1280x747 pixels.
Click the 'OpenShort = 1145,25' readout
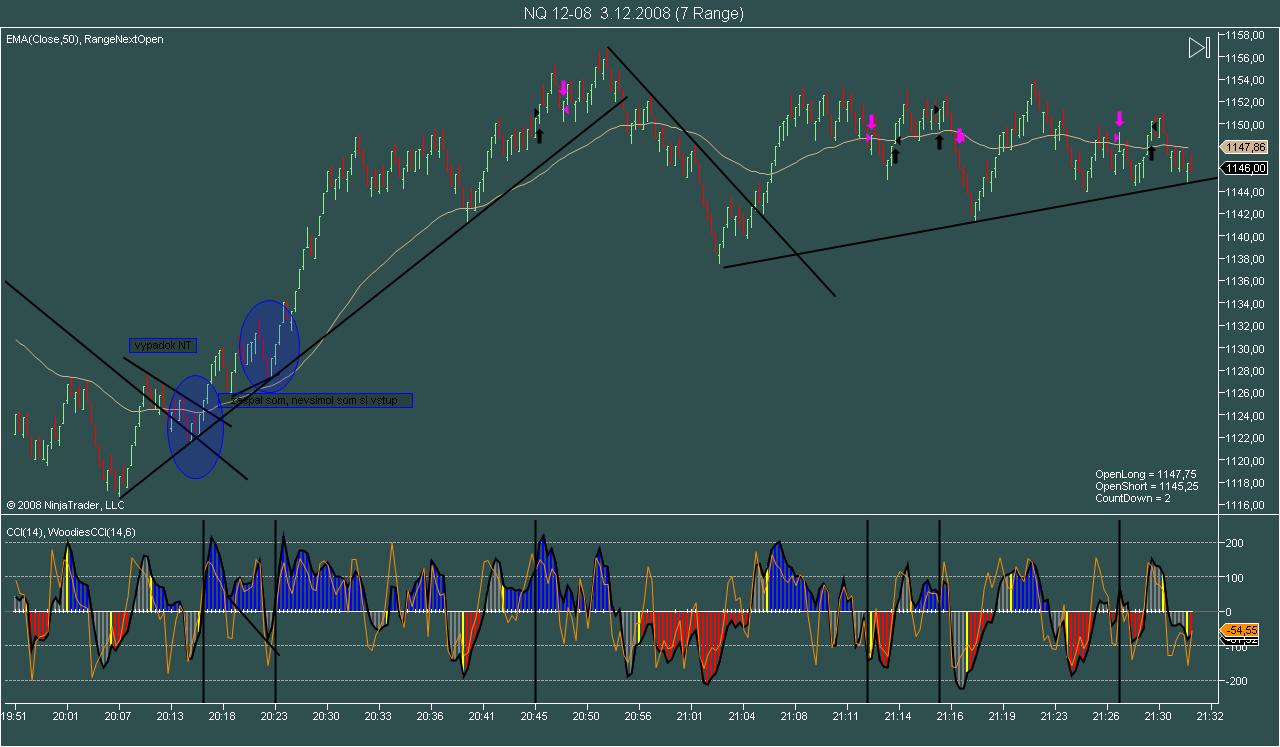pyautogui.click(x=1146, y=486)
